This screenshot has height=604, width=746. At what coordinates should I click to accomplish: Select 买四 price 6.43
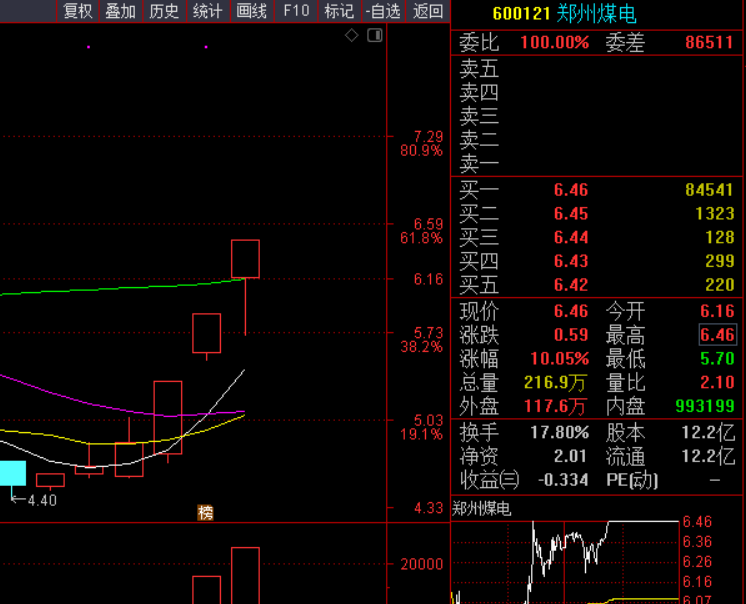pos(571,261)
